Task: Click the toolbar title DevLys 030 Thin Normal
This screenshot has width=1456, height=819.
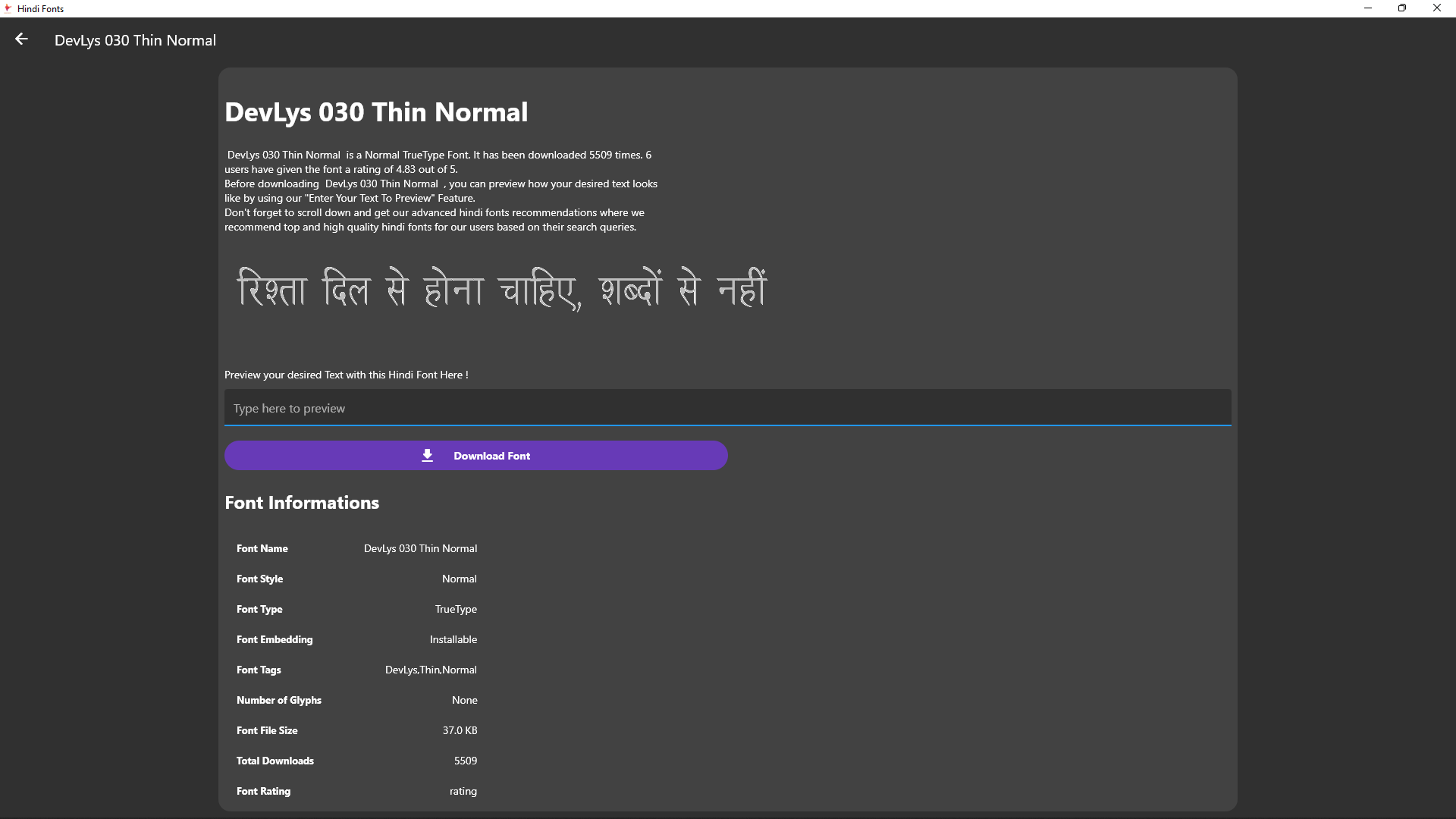Action: pos(135,40)
